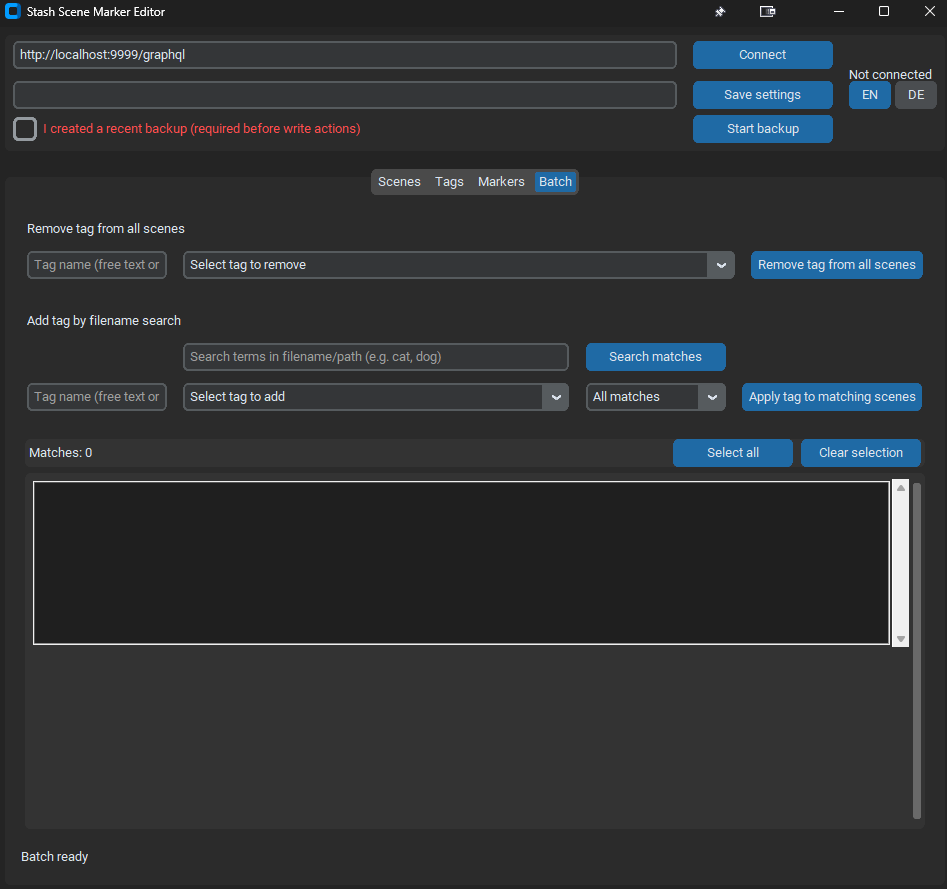Screen dimensions: 947x889
Task: Click the Search matches button
Action: [x=655, y=357]
